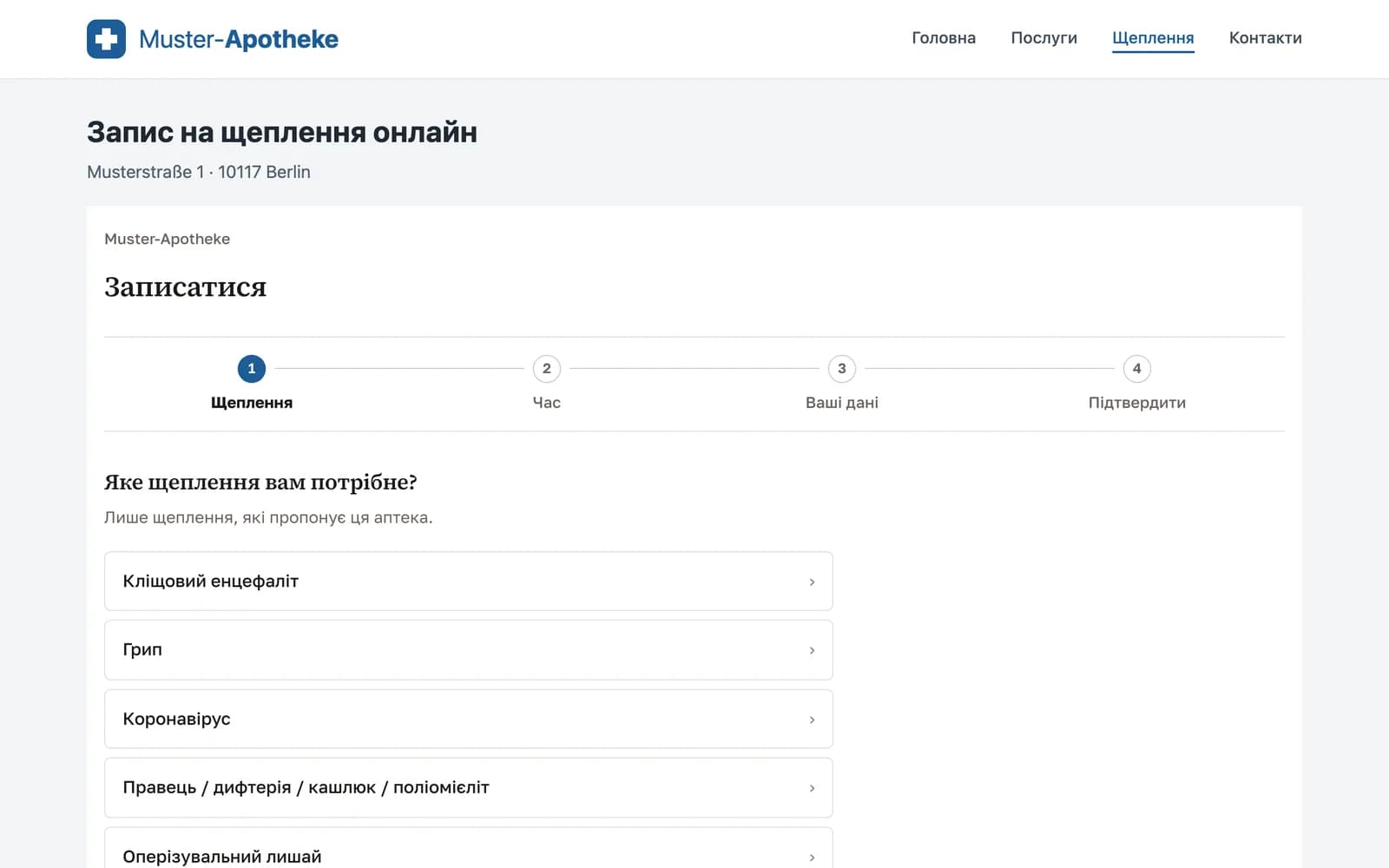Open the Головна menu item
This screenshot has height=868, width=1389.
coord(944,38)
